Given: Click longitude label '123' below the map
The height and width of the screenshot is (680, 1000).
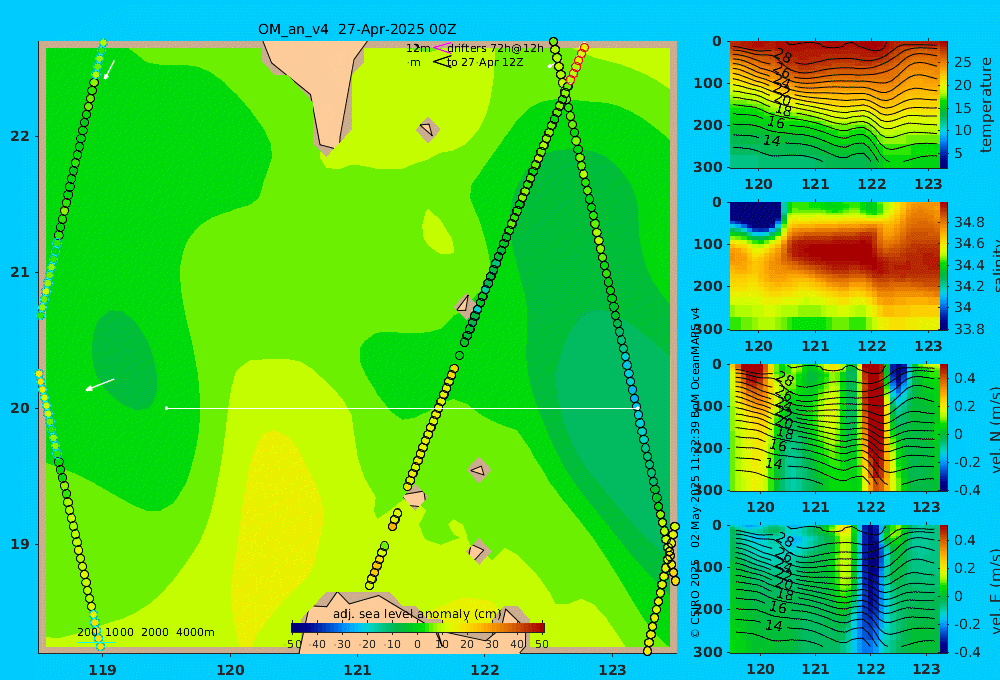Looking at the screenshot, I should tap(613, 670).
